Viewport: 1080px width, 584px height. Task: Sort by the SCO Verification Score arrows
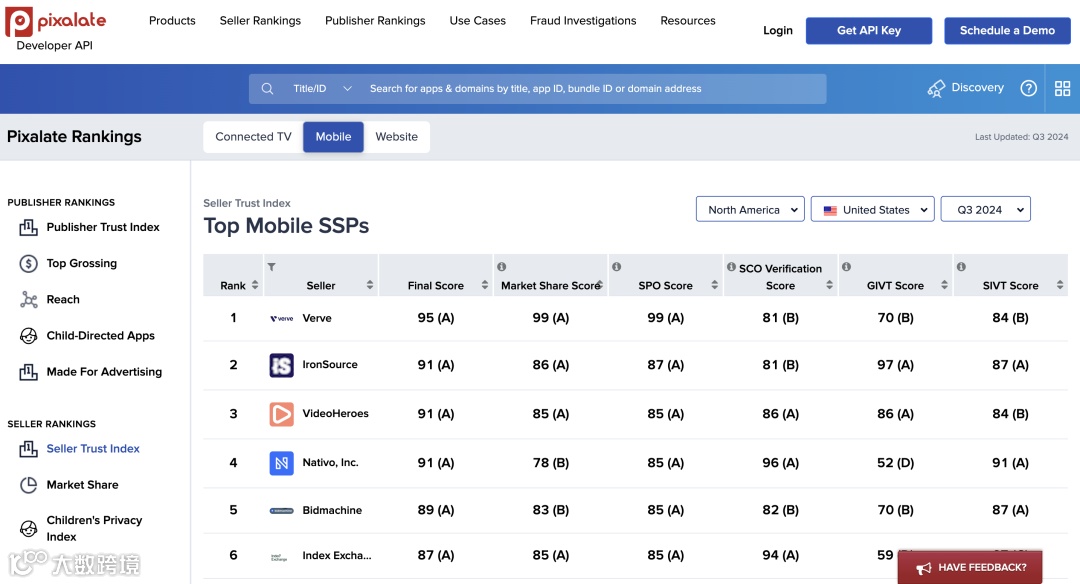point(829,285)
